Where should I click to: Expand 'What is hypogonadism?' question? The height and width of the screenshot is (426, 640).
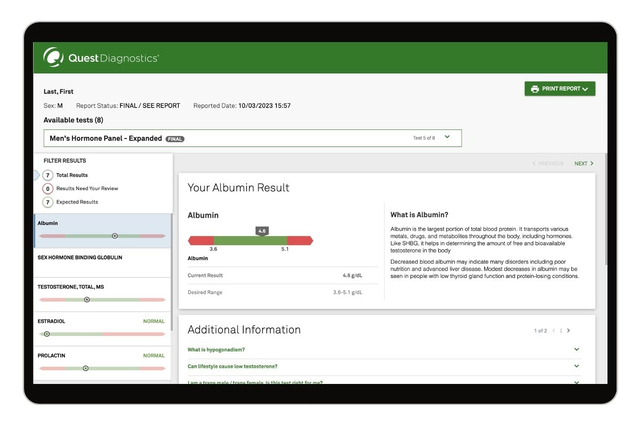click(577, 350)
